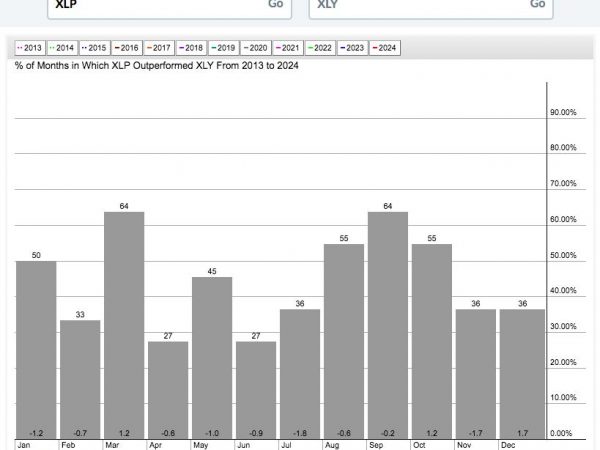Image resolution: width=600 pixels, height=450 pixels.
Task: Focus the XLP symbol input field
Action: 169,8
